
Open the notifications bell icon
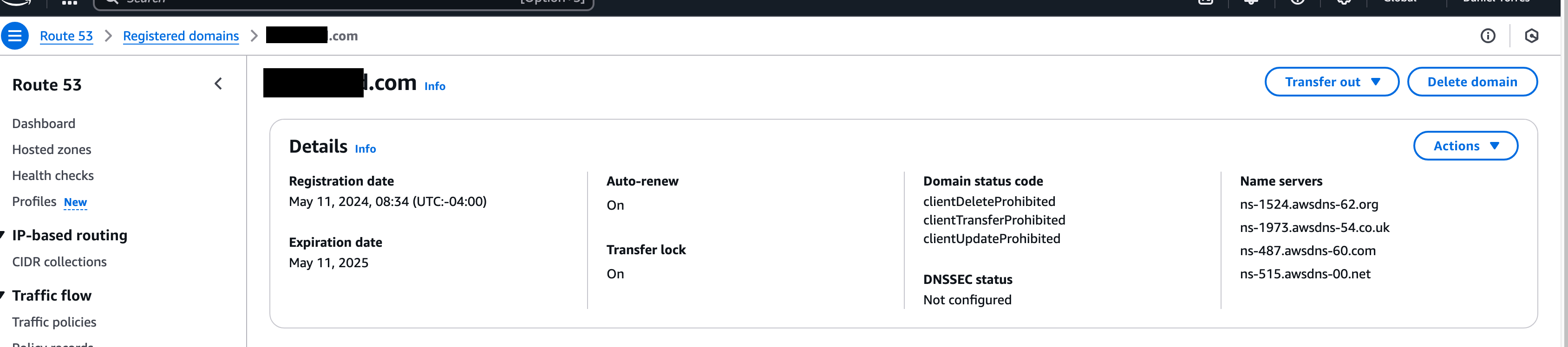click(1251, 2)
